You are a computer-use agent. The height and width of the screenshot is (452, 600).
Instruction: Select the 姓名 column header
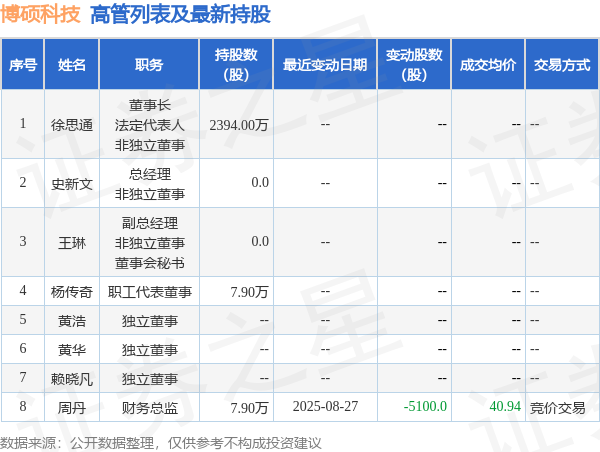(x=72, y=64)
